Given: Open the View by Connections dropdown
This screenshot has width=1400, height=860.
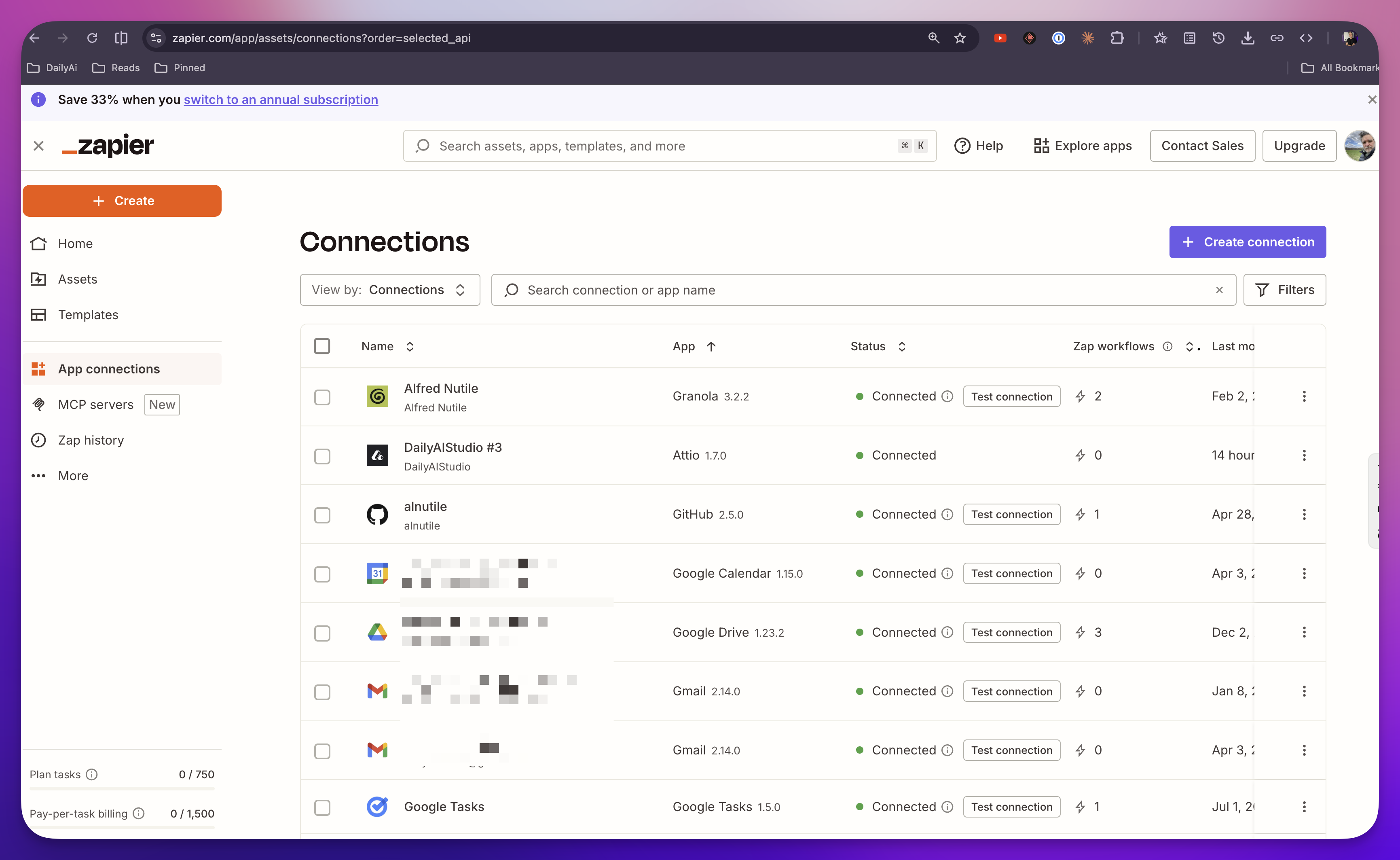Looking at the screenshot, I should (x=390, y=290).
